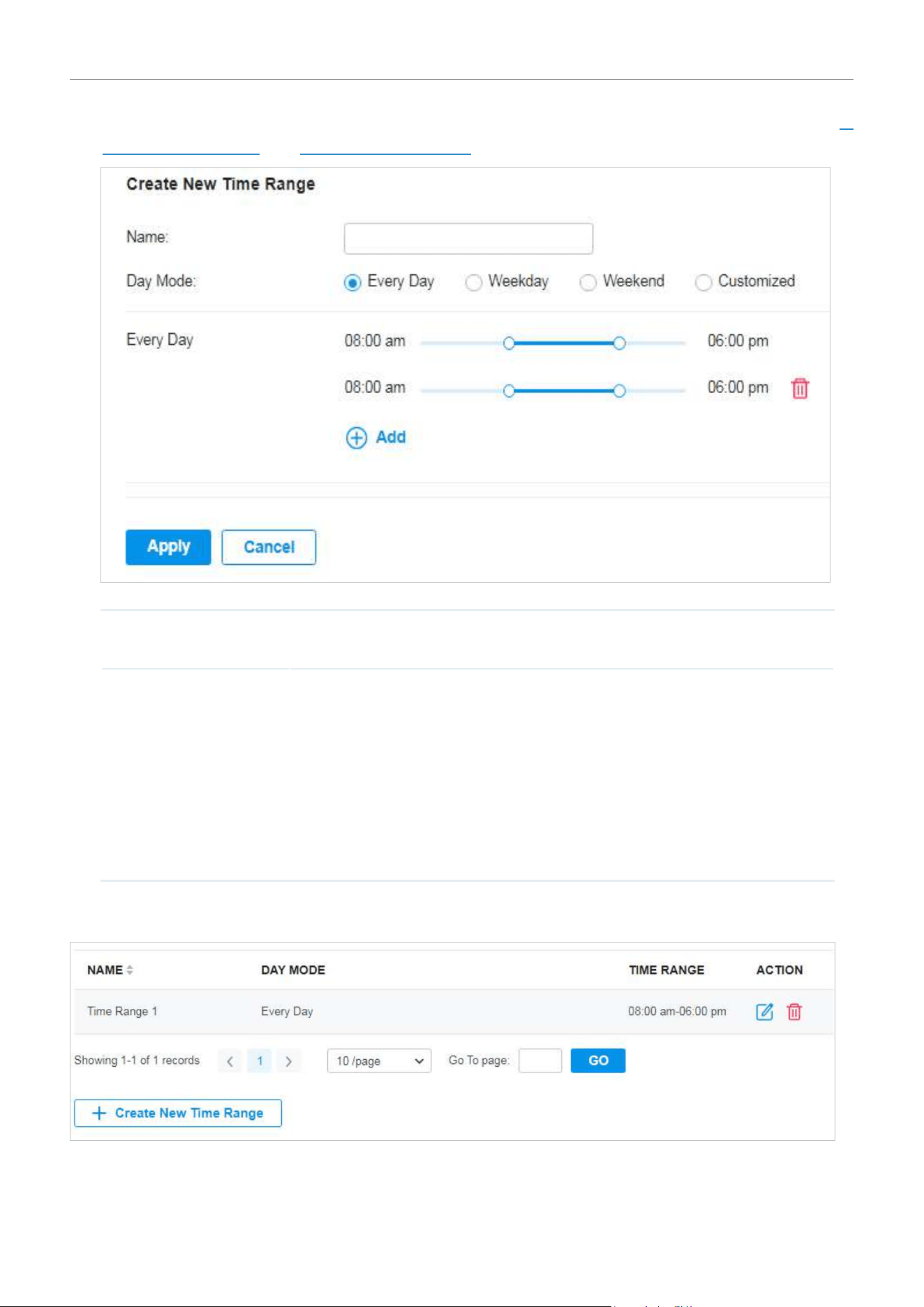924x1307 pixels.
Task: Delete the second Every Day time slider row
Action: click(800, 388)
